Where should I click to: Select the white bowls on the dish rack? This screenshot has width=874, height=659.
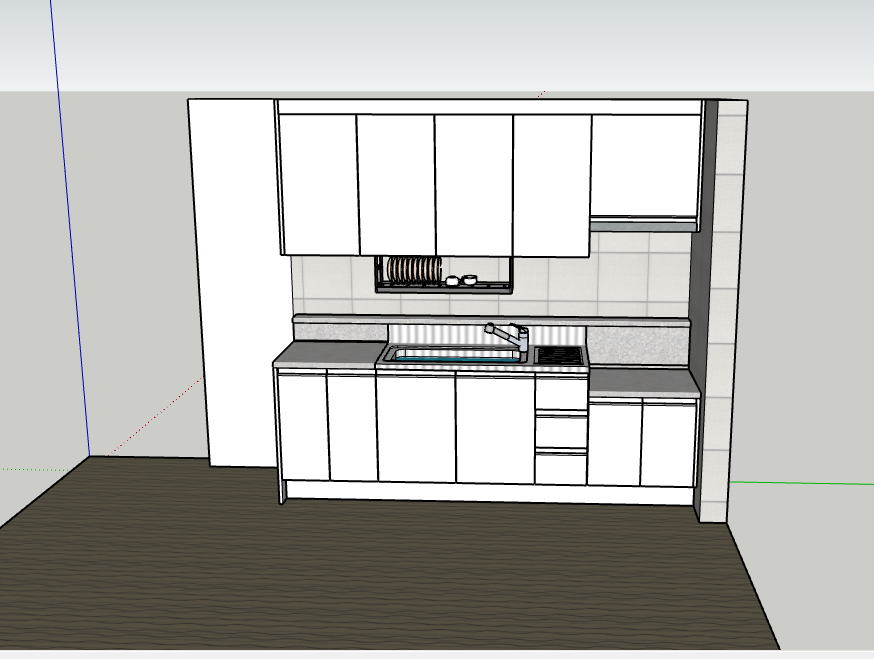click(x=462, y=280)
